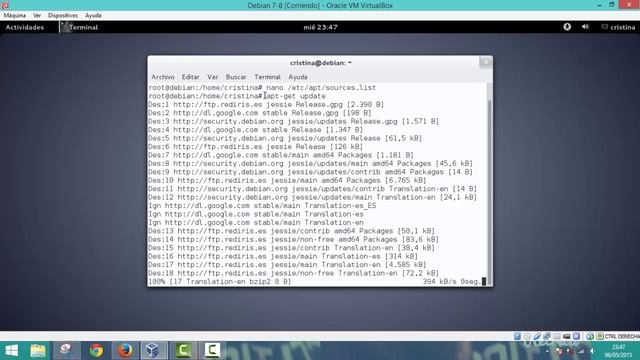Open the white Camtasia taskbar icon

coord(212,351)
